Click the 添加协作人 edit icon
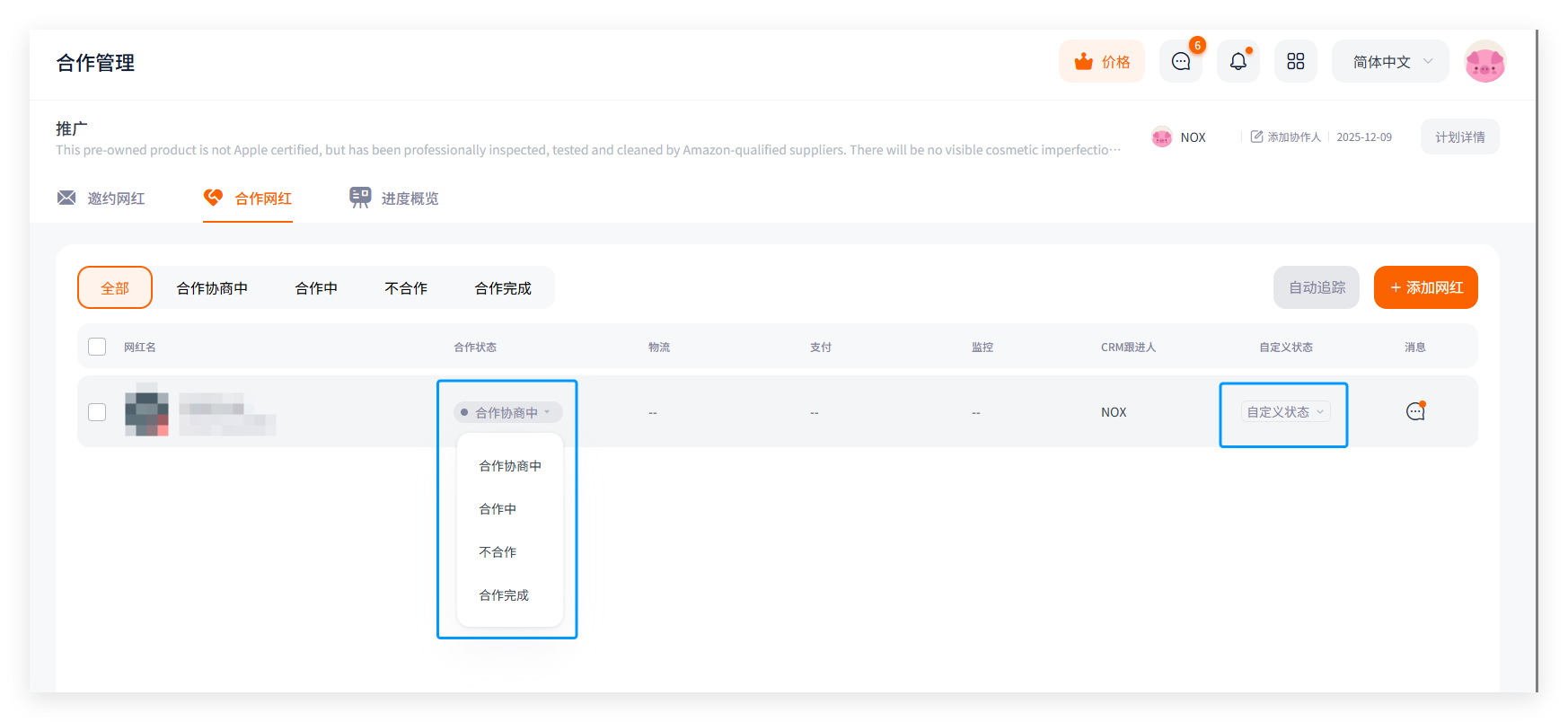Image resolution: width=1568 pixels, height=722 pixels. pos(1256,137)
